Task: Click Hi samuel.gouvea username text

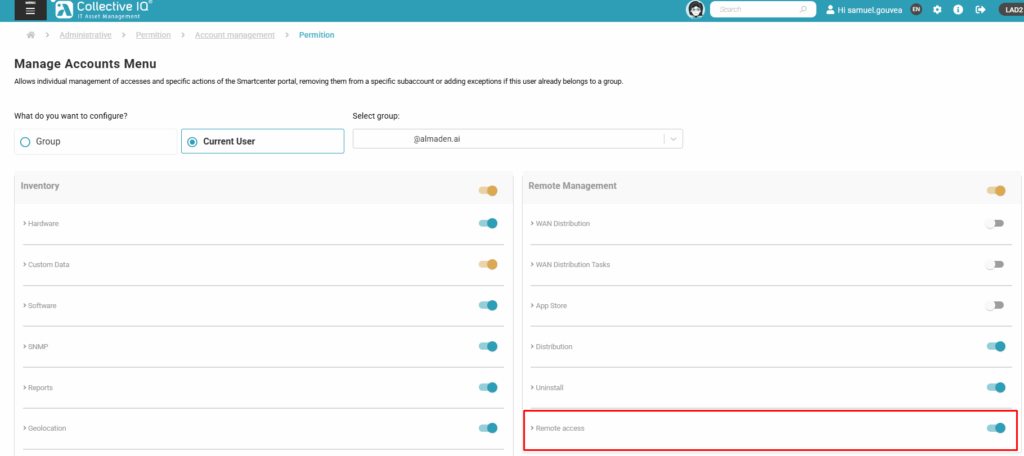Action: click(x=870, y=10)
